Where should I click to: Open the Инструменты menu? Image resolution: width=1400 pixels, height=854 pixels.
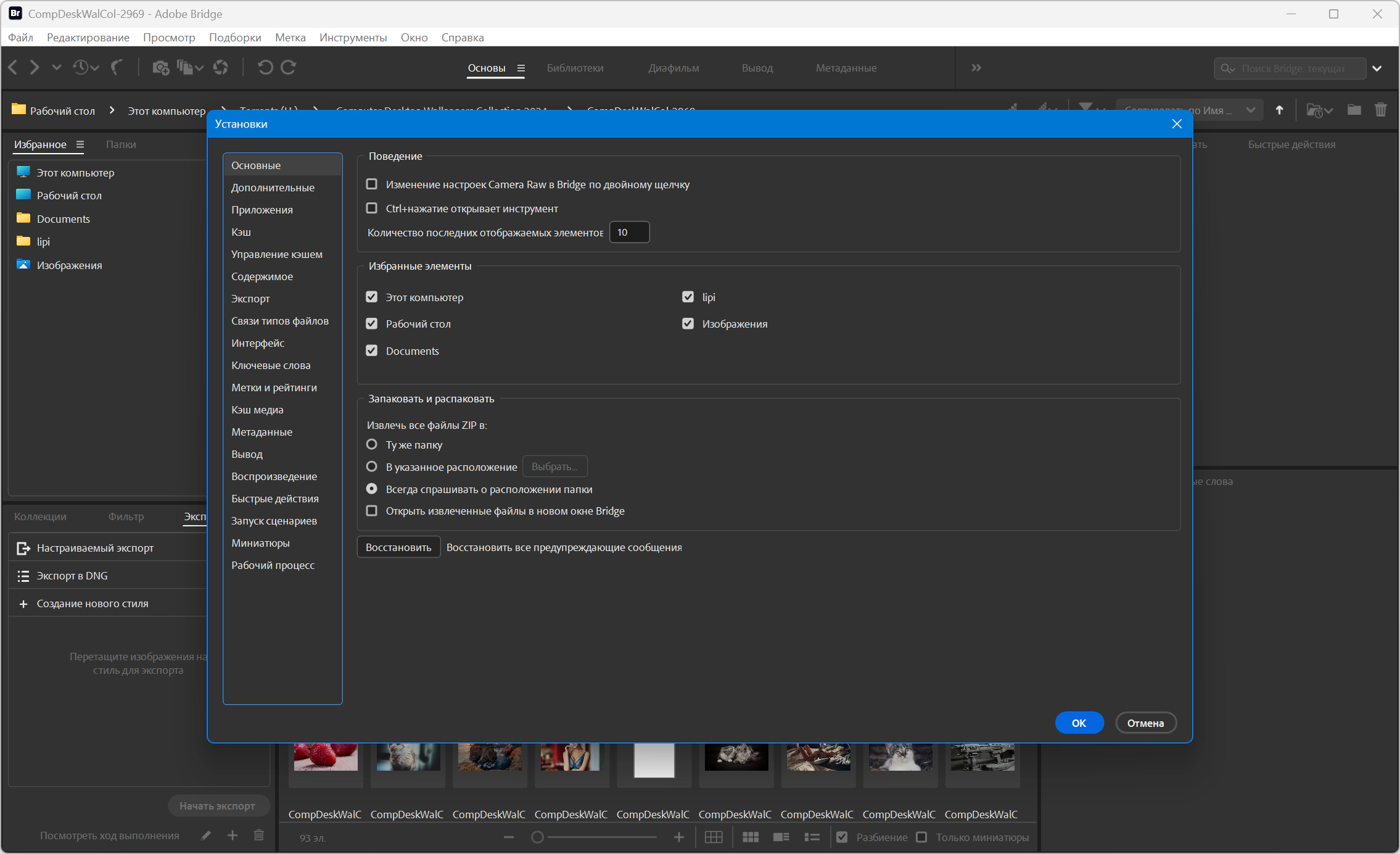(353, 38)
